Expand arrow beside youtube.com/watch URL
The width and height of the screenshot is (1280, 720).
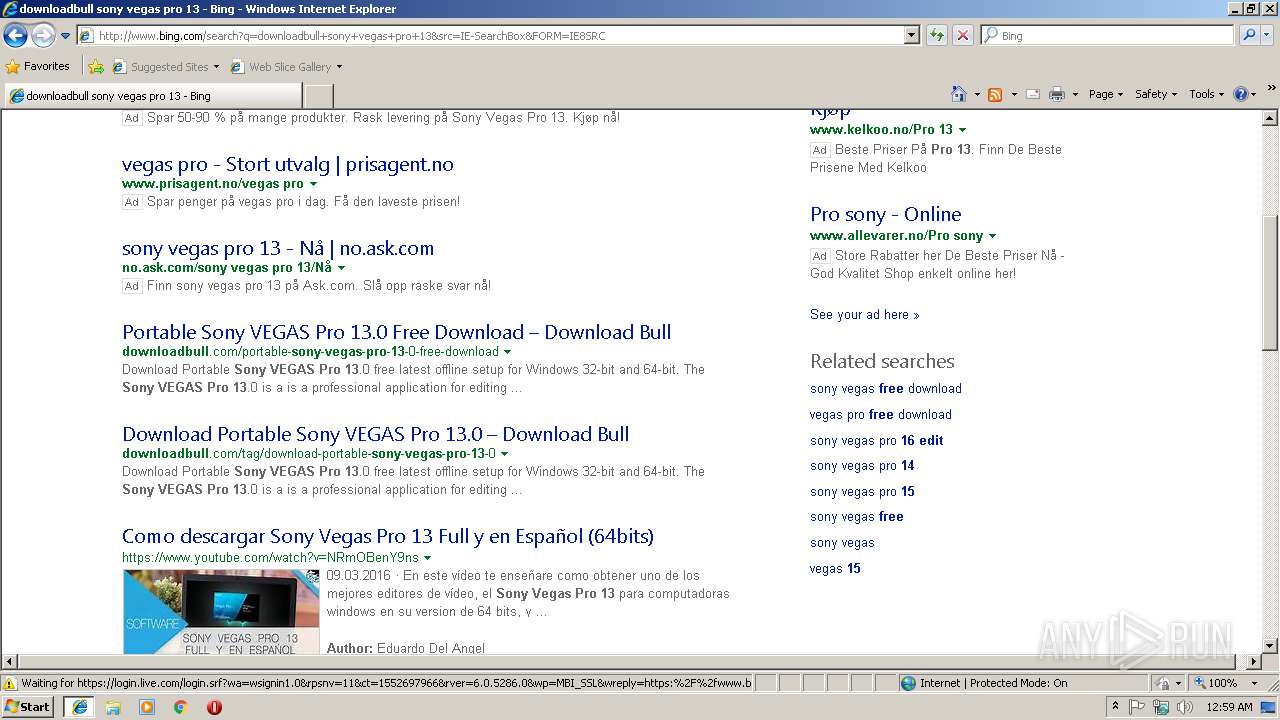(427, 558)
